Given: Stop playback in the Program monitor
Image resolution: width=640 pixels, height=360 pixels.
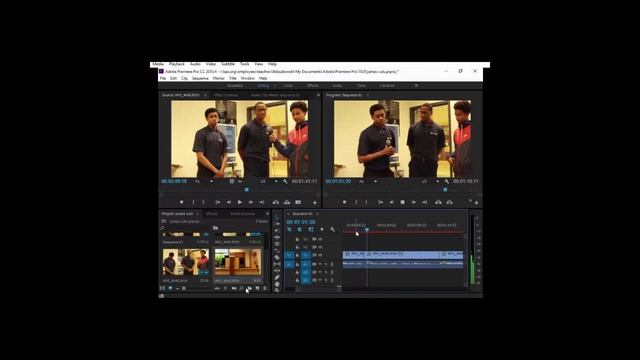Looking at the screenshot, I should 402,202.
